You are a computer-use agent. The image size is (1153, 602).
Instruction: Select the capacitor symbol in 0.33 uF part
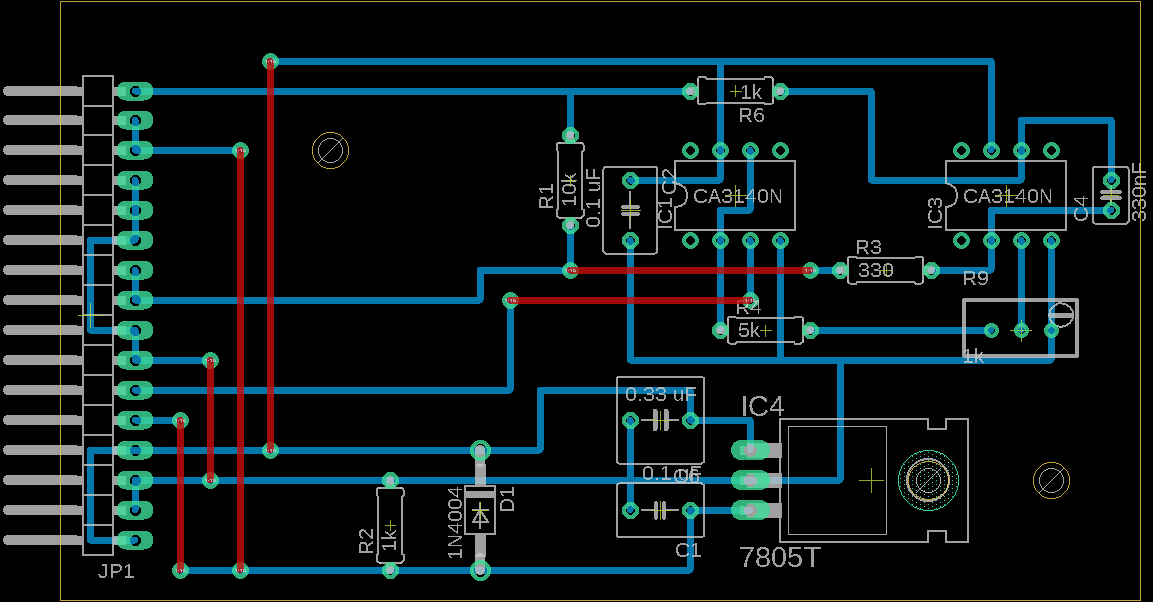click(x=660, y=420)
